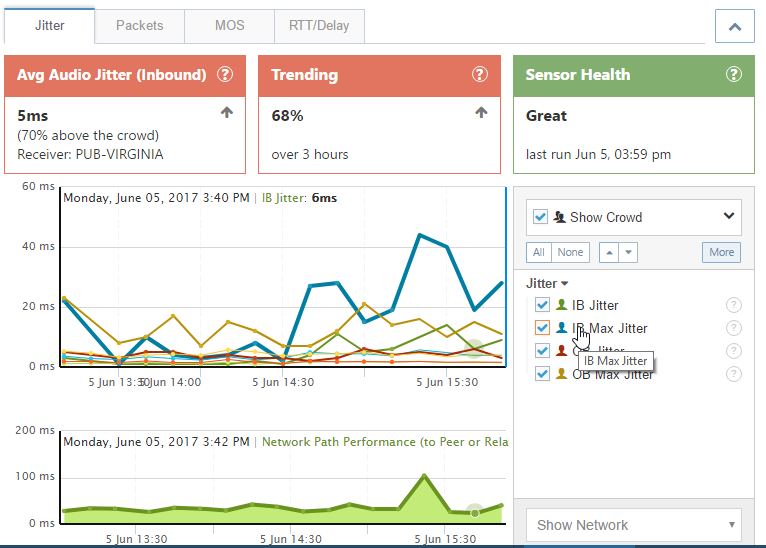Toggle the Show Crowd checkbox
The image size is (766, 548).
pos(541,217)
